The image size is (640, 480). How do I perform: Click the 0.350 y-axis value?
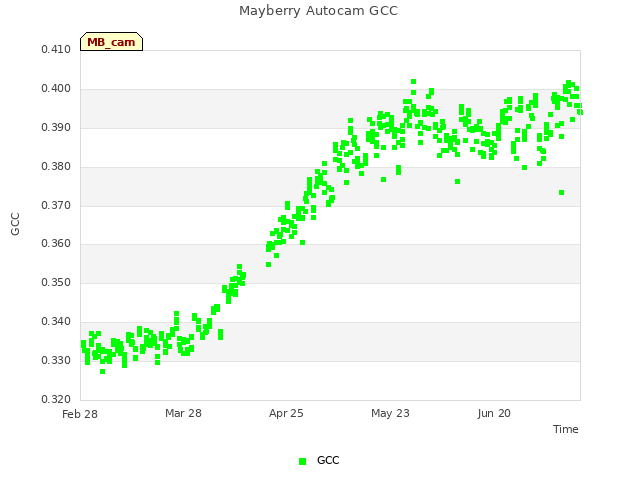point(56,282)
